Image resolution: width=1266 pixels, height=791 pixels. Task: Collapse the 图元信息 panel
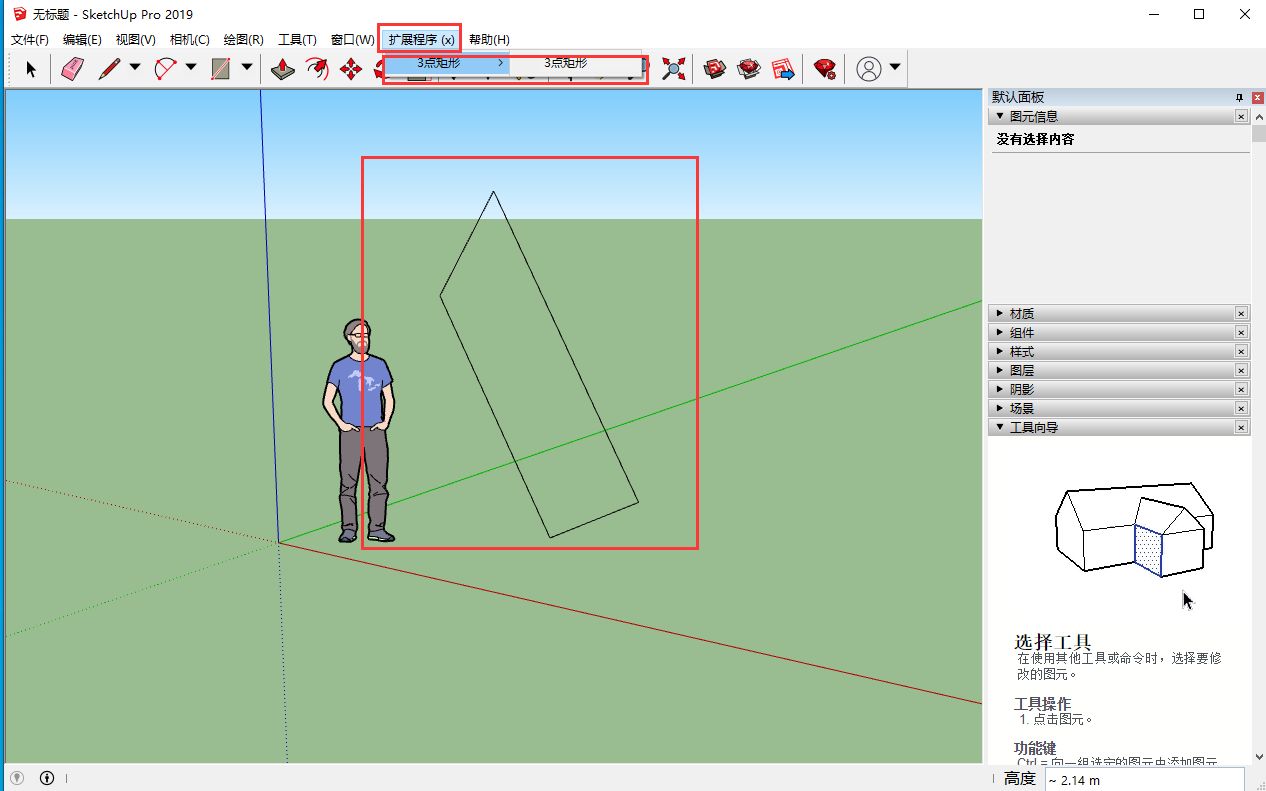1000,117
